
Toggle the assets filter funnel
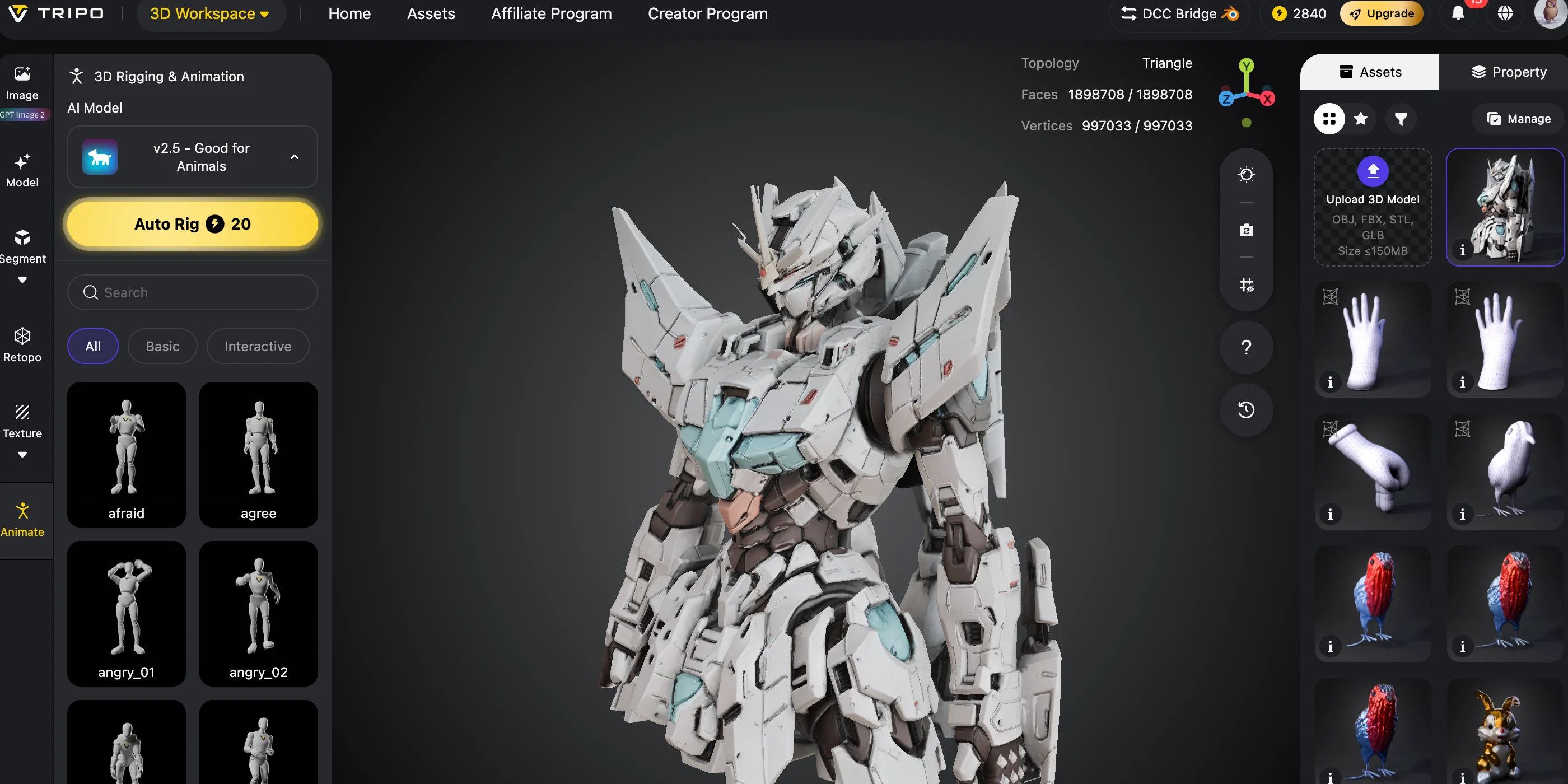pyautogui.click(x=1401, y=119)
